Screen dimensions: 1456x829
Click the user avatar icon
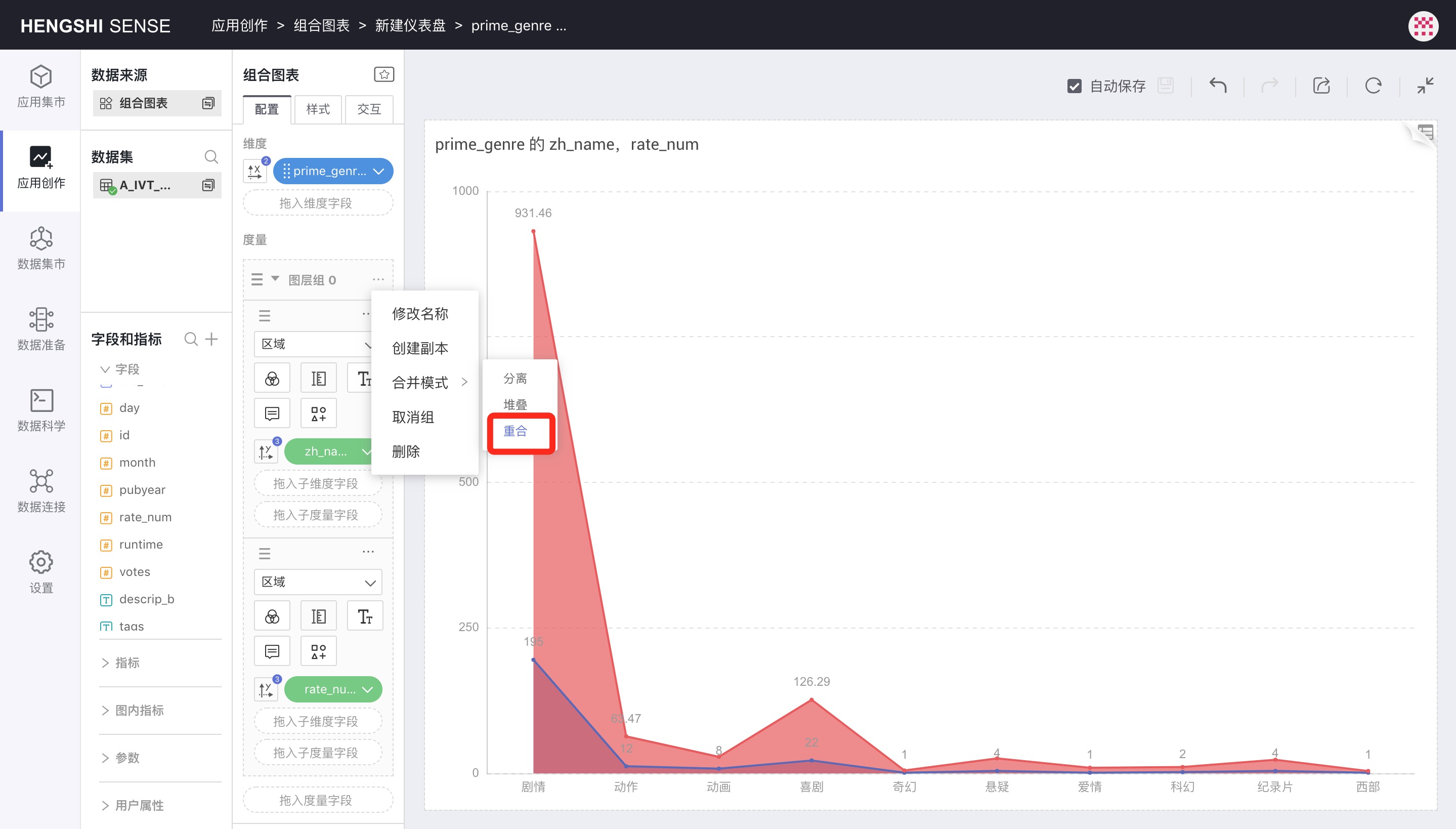[1423, 26]
